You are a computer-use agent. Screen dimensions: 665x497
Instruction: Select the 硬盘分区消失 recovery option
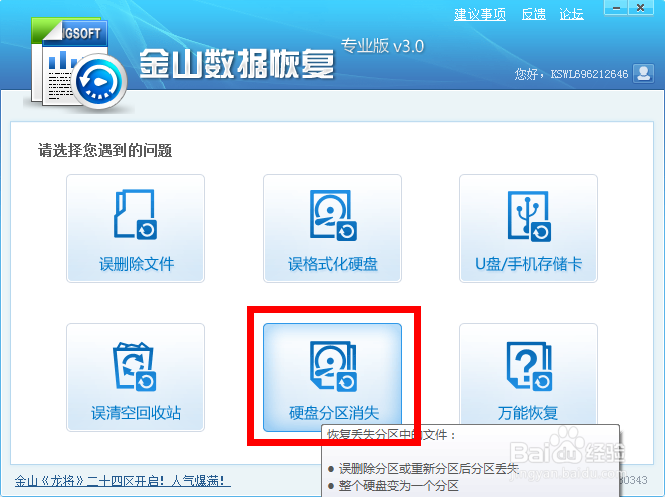click(x=332, y=377)
